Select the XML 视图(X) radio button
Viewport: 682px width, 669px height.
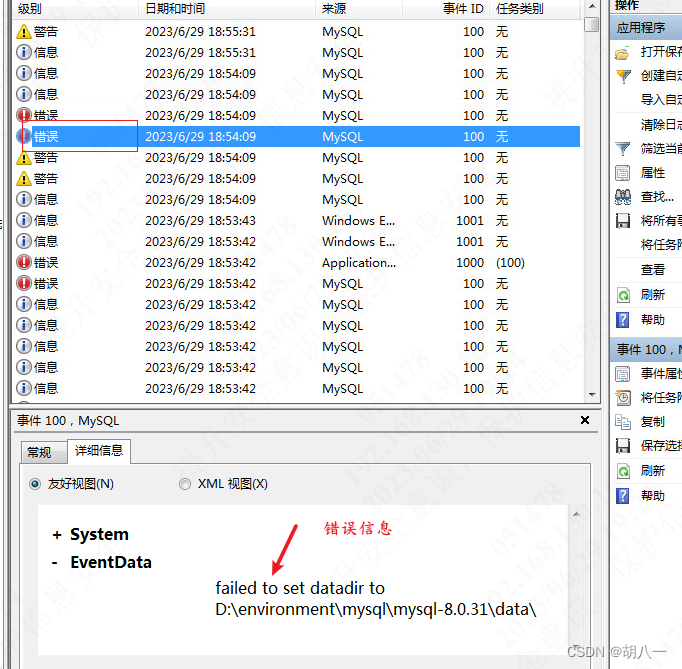(x=185, y=484)
